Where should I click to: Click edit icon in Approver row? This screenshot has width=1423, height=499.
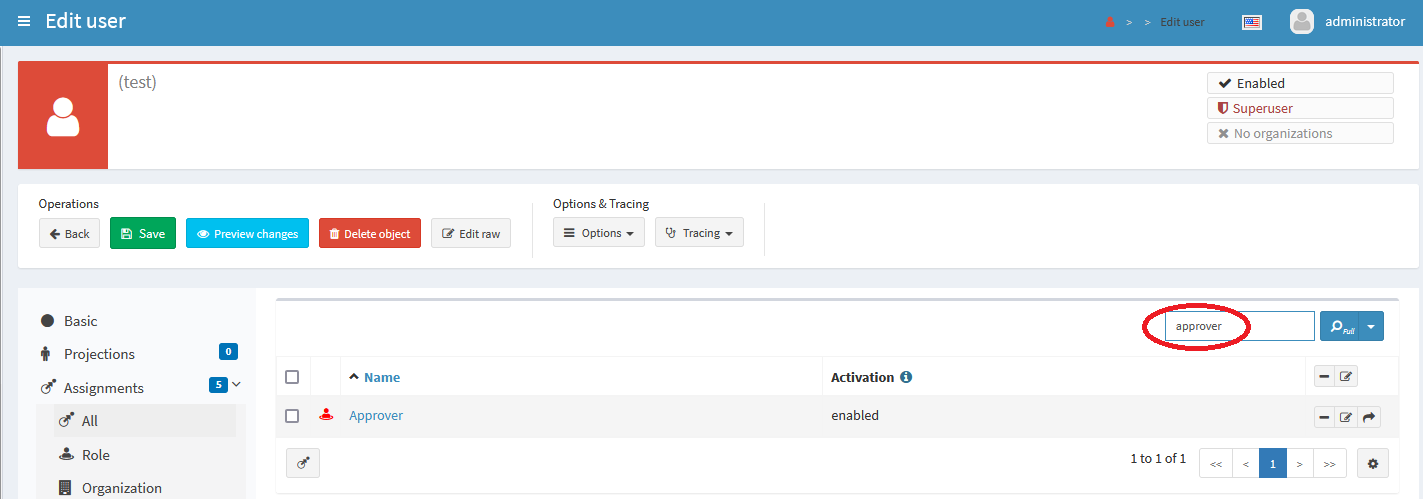[x=1346, y=417]
